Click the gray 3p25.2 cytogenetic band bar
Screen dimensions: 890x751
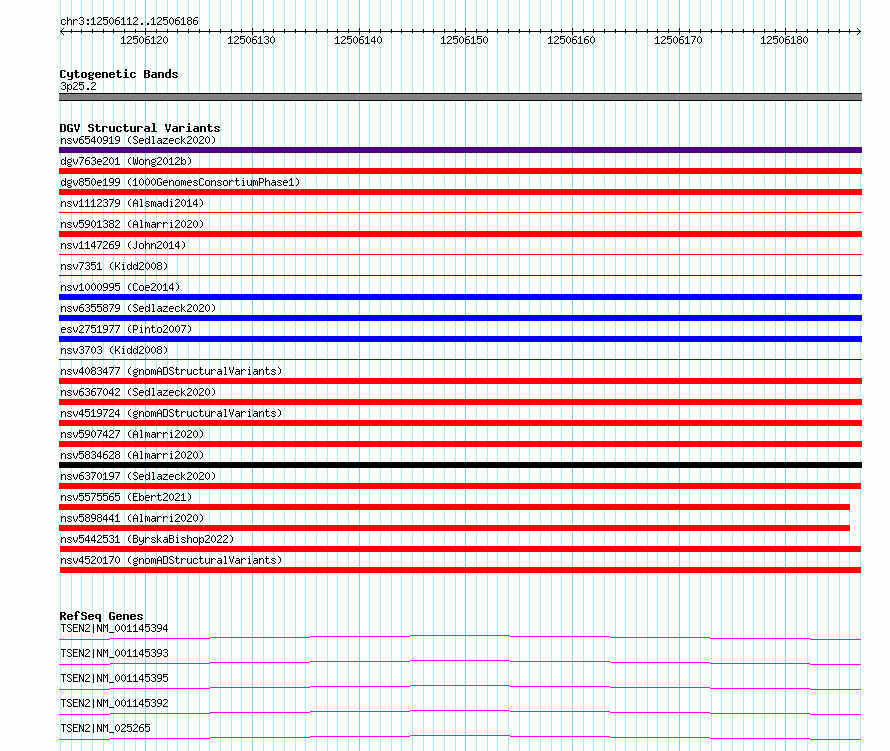pos(460,97)
